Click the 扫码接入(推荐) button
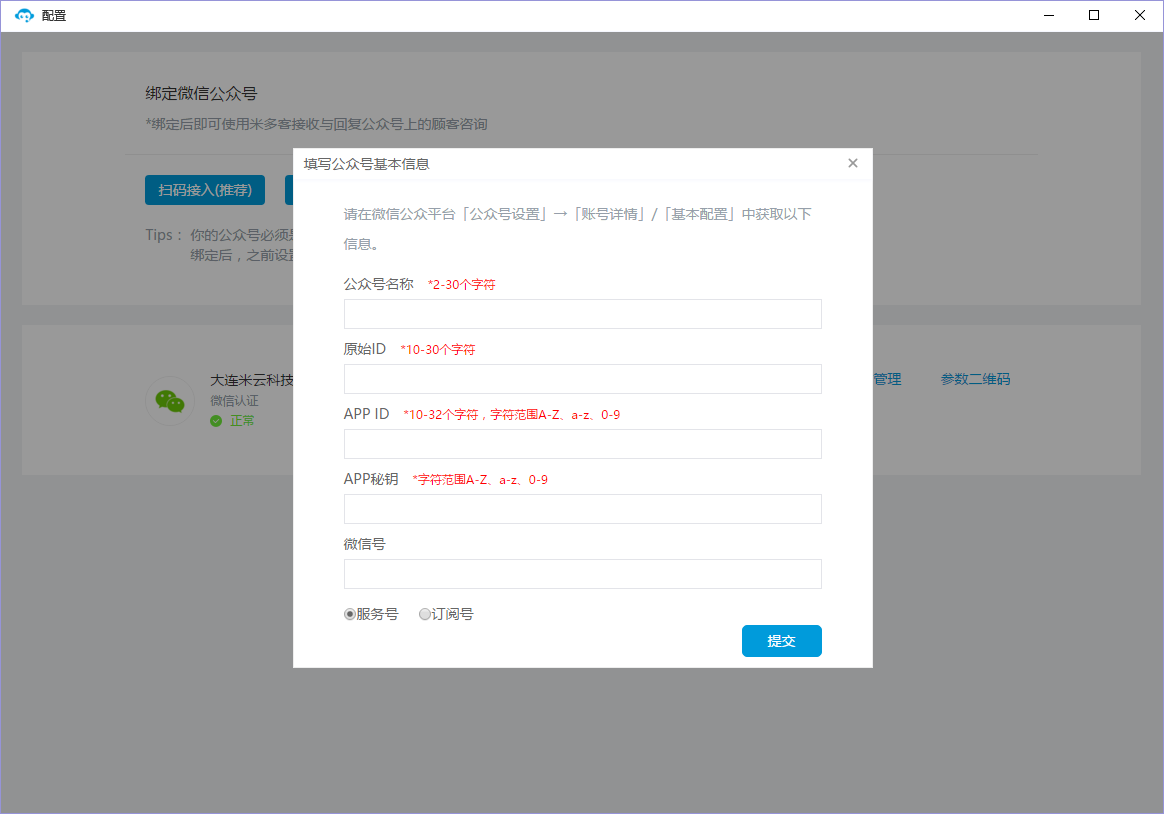 (205, 190)
